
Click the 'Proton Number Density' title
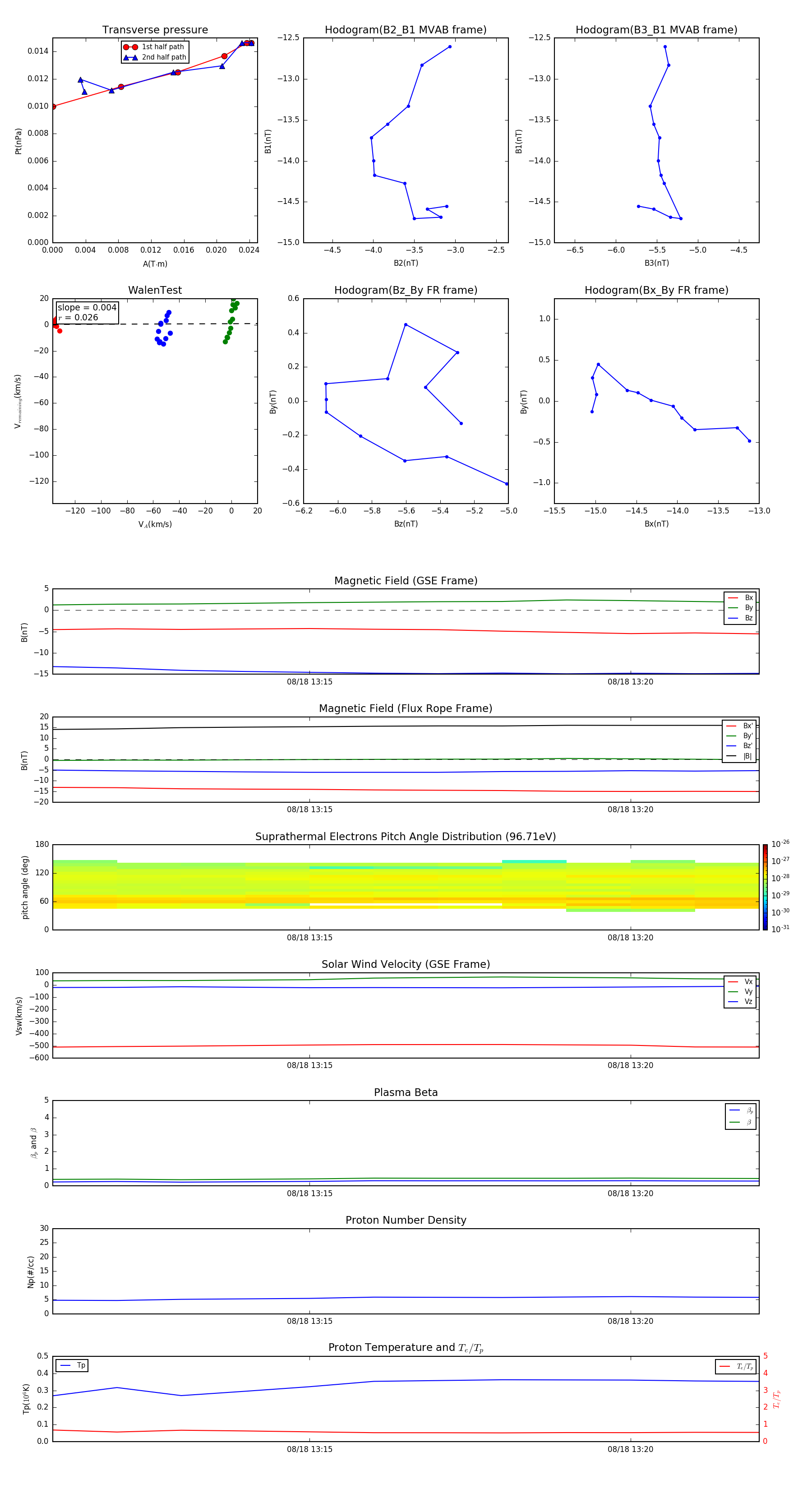point(406,1220)
